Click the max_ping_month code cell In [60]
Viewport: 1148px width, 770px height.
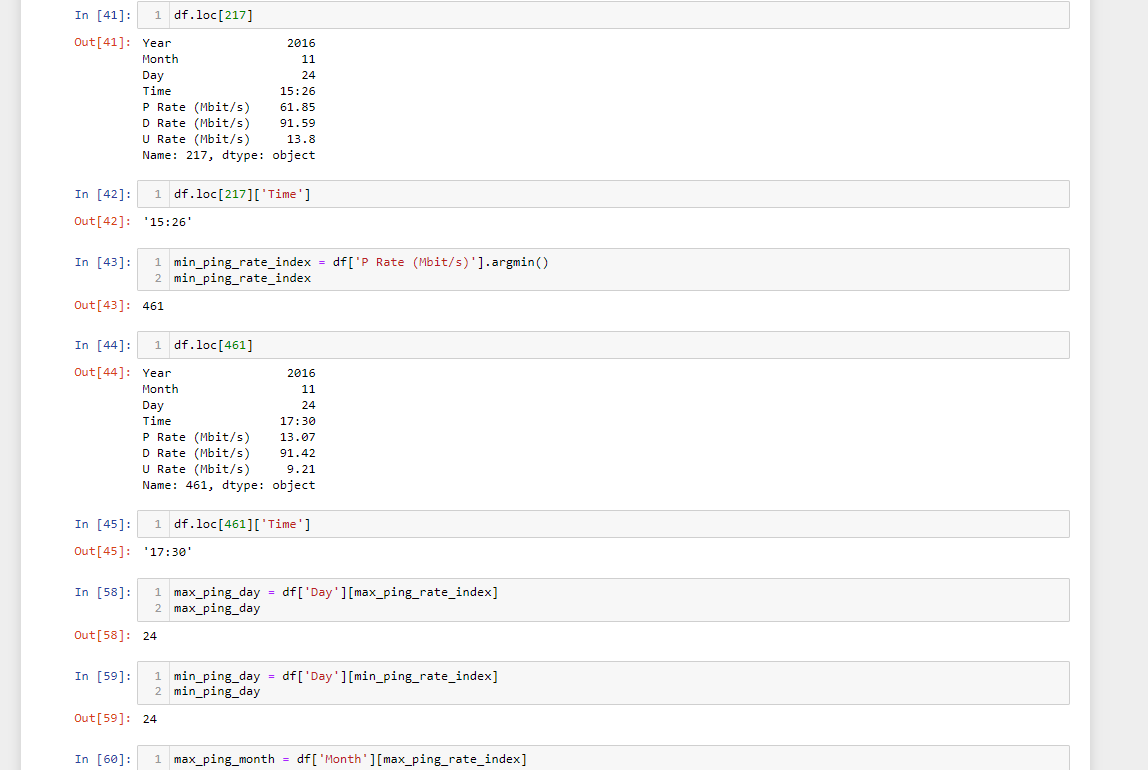(603, 758)
